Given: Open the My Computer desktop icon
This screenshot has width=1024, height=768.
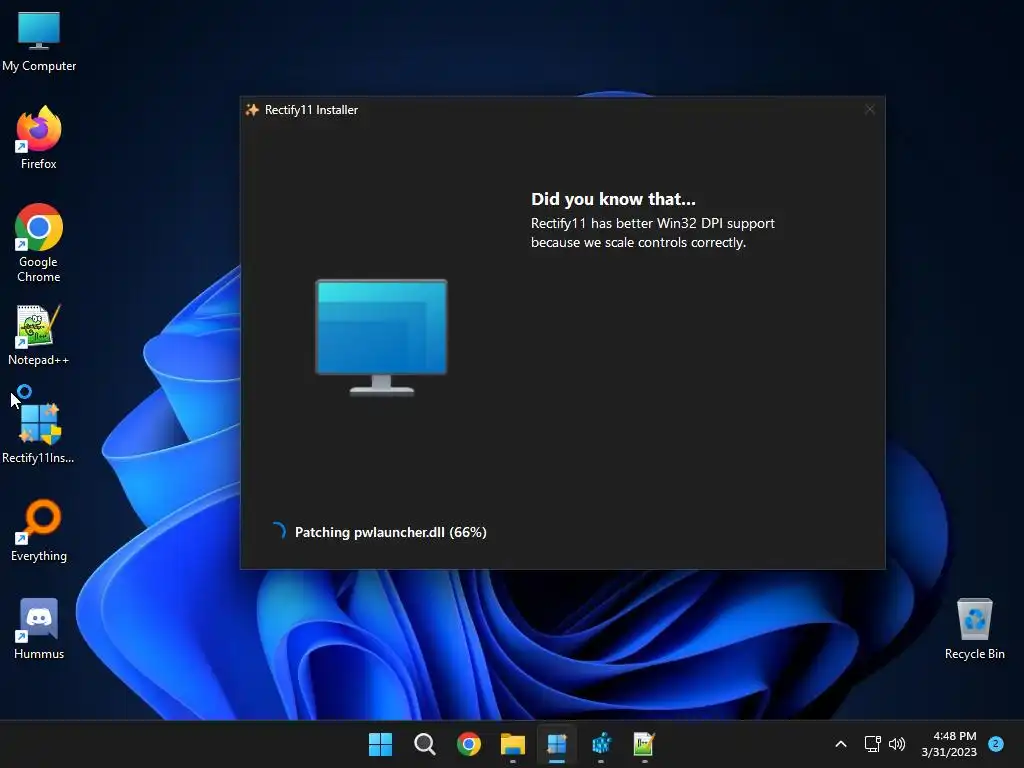Looking at the screenshot, I should point(39,41).
